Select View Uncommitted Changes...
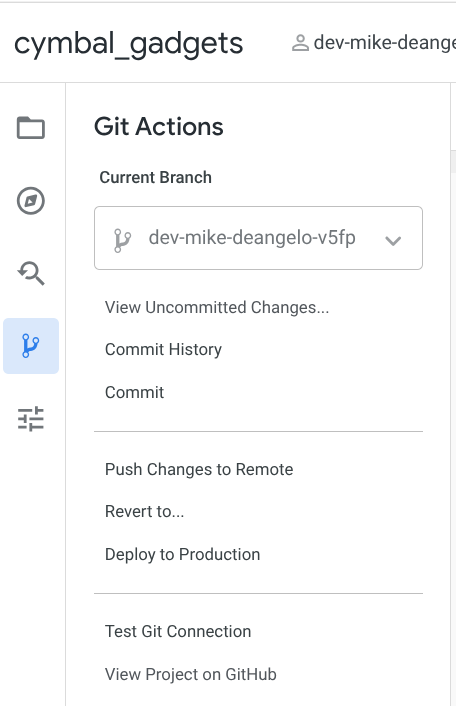This screenshot has width=456, height=706. pyautogui.click(x=217, y=308)
